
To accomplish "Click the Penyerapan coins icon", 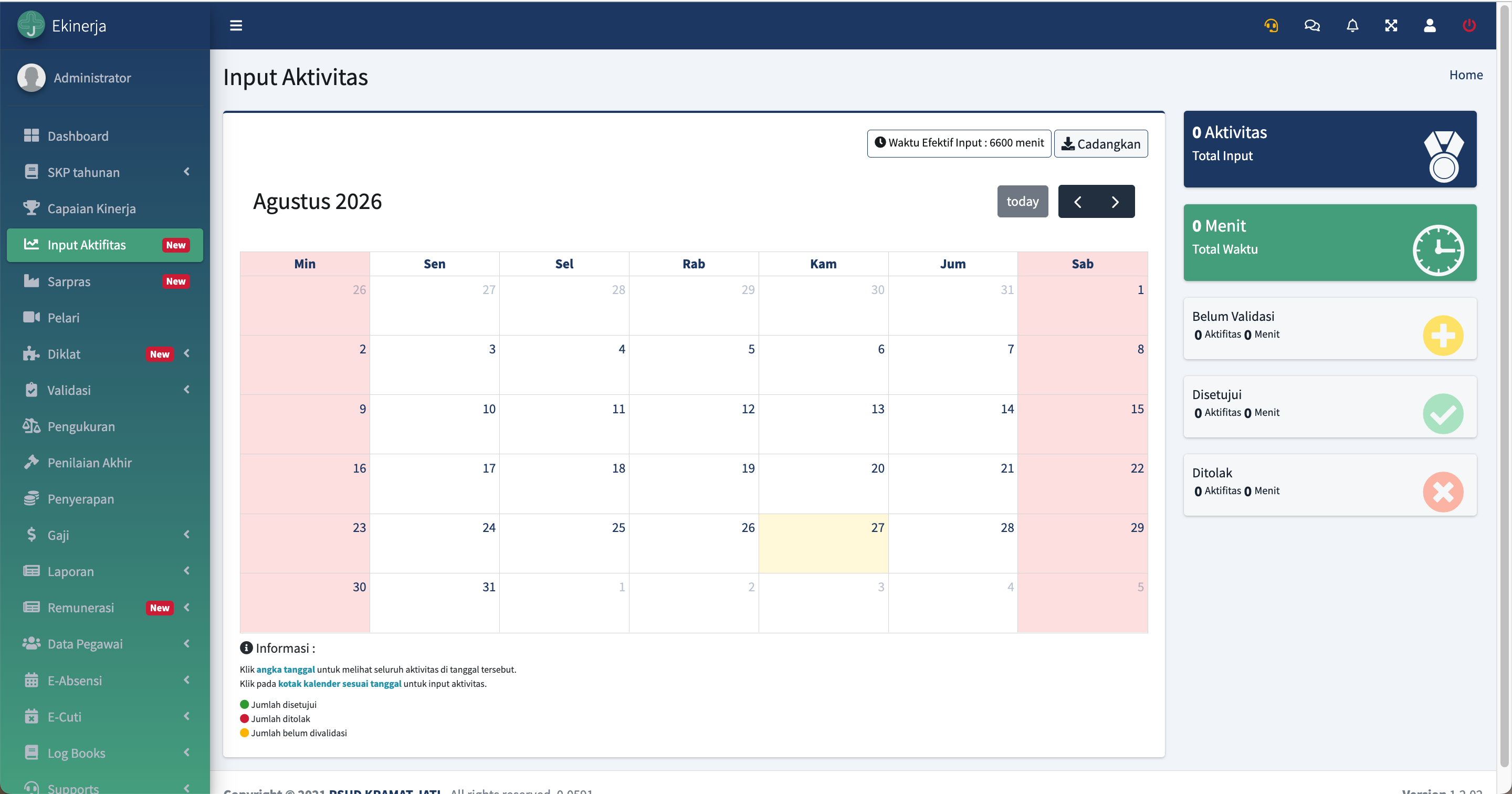I will pos(31,498).
